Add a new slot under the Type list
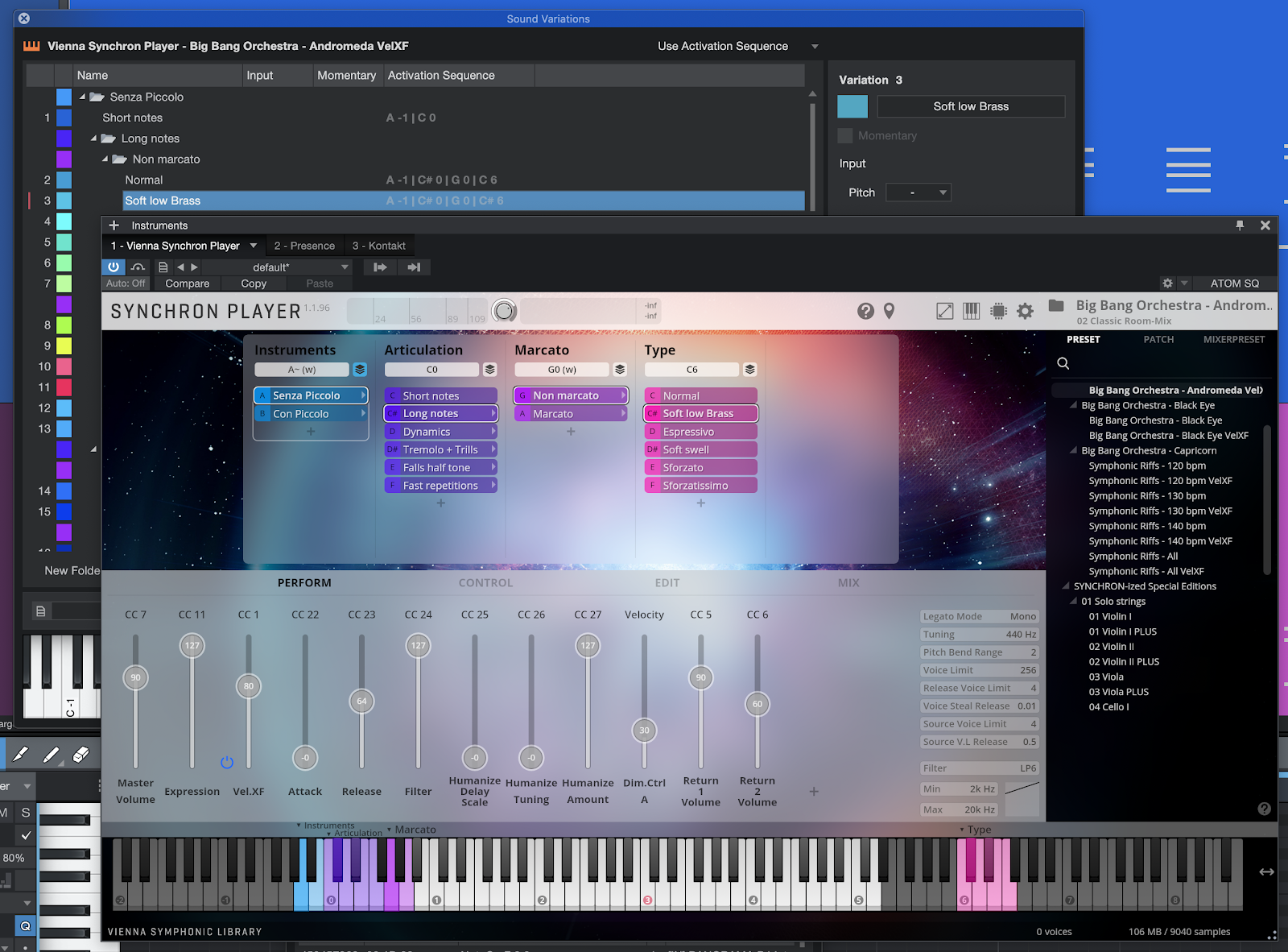 tap(700, 503)
